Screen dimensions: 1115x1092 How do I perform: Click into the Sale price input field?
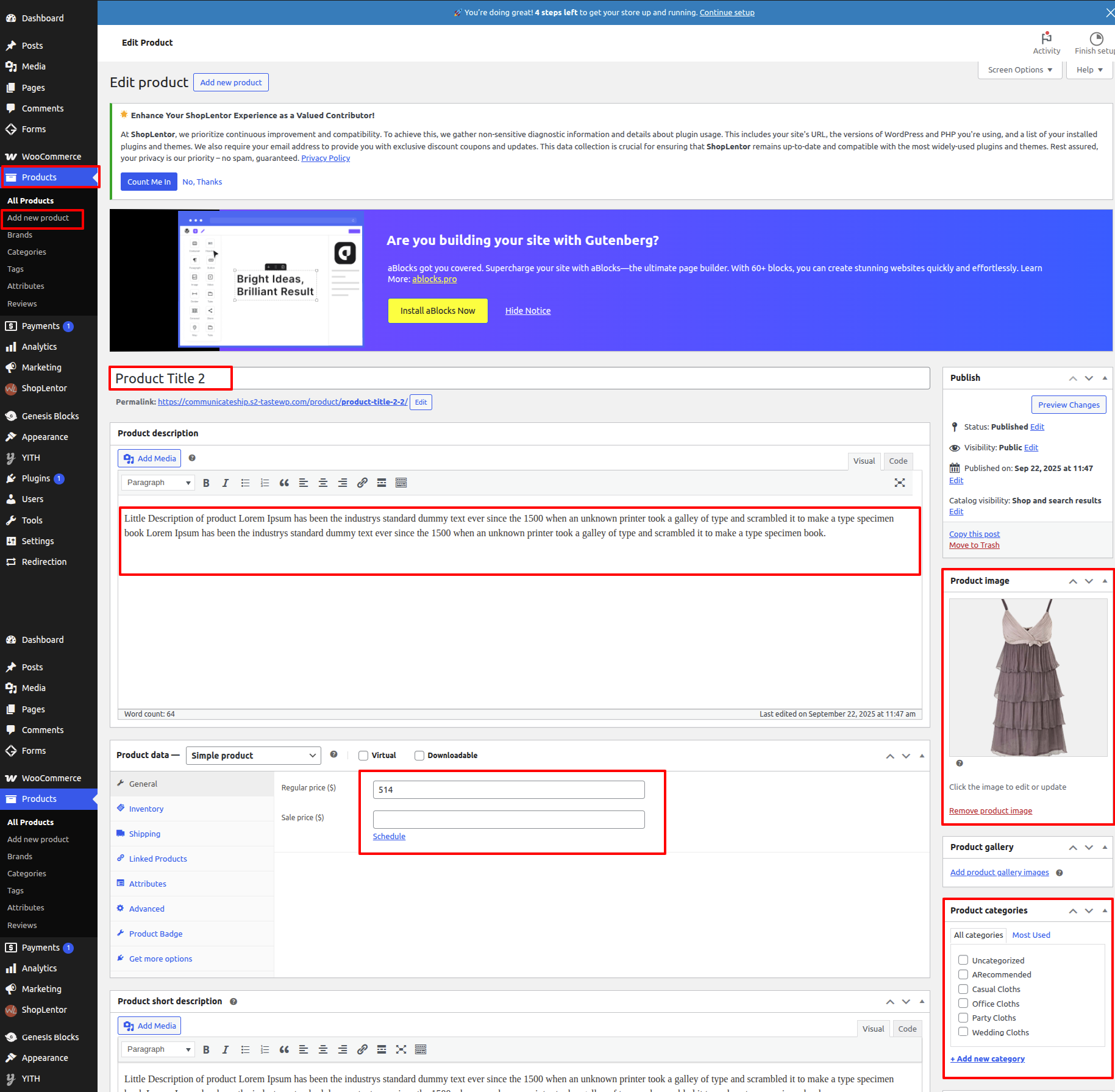point(508,820)
